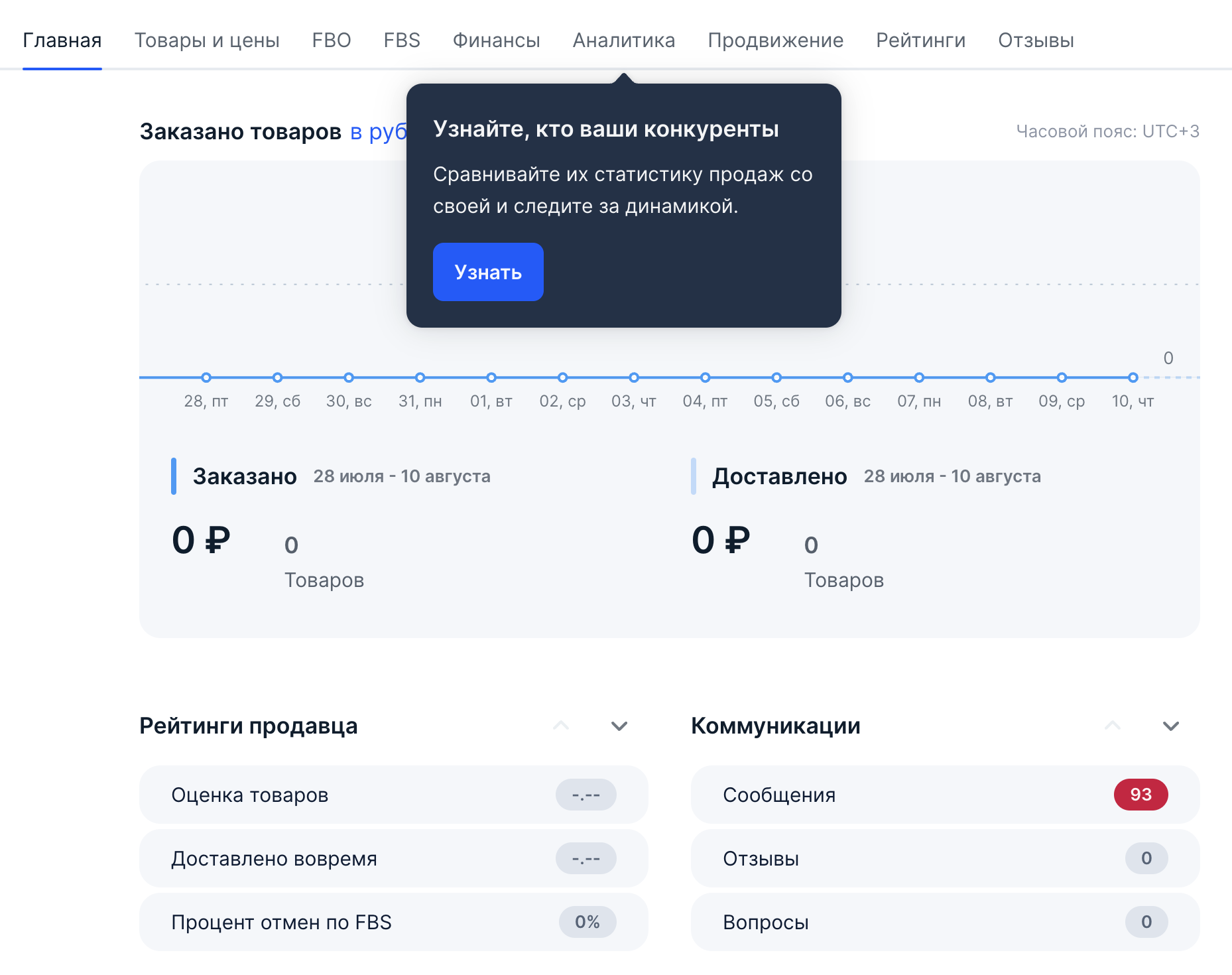Collapse Коммуникации with up chevron

[x=1113, y=726]
